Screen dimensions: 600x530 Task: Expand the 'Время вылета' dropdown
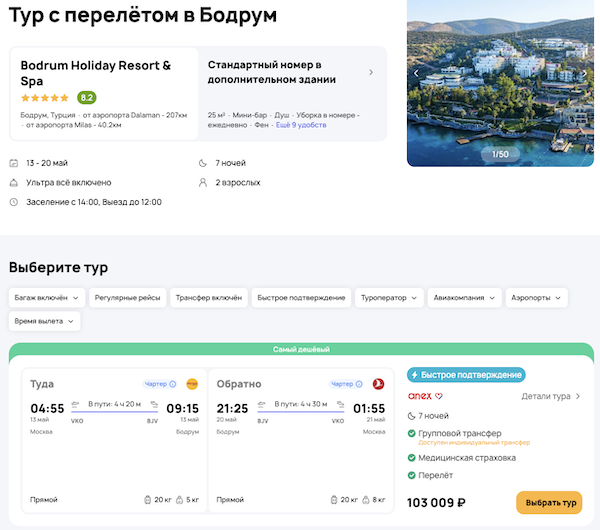point(45,321)
